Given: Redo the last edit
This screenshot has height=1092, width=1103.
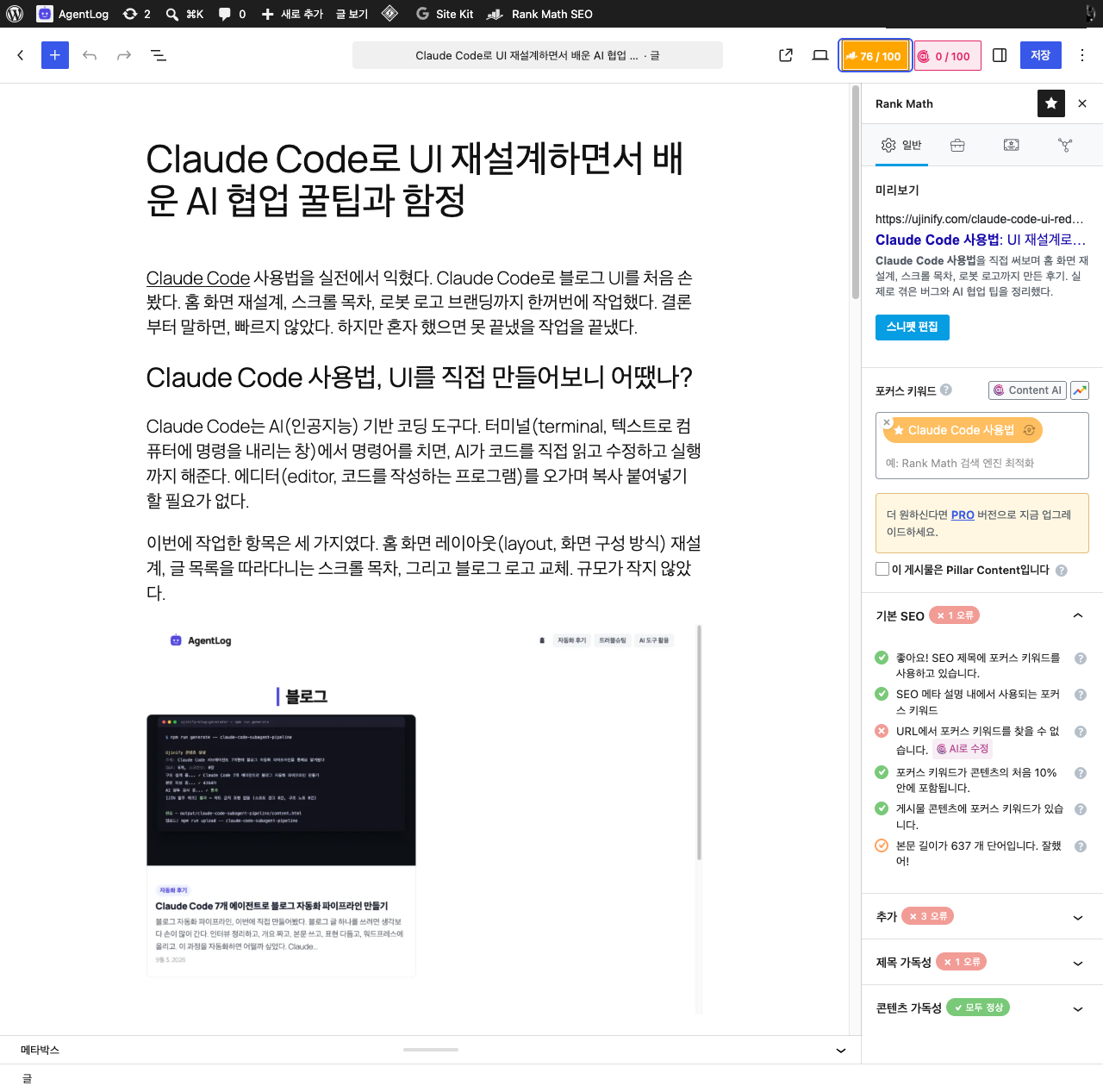Looking at the screenshot, I should click(124, 55).
